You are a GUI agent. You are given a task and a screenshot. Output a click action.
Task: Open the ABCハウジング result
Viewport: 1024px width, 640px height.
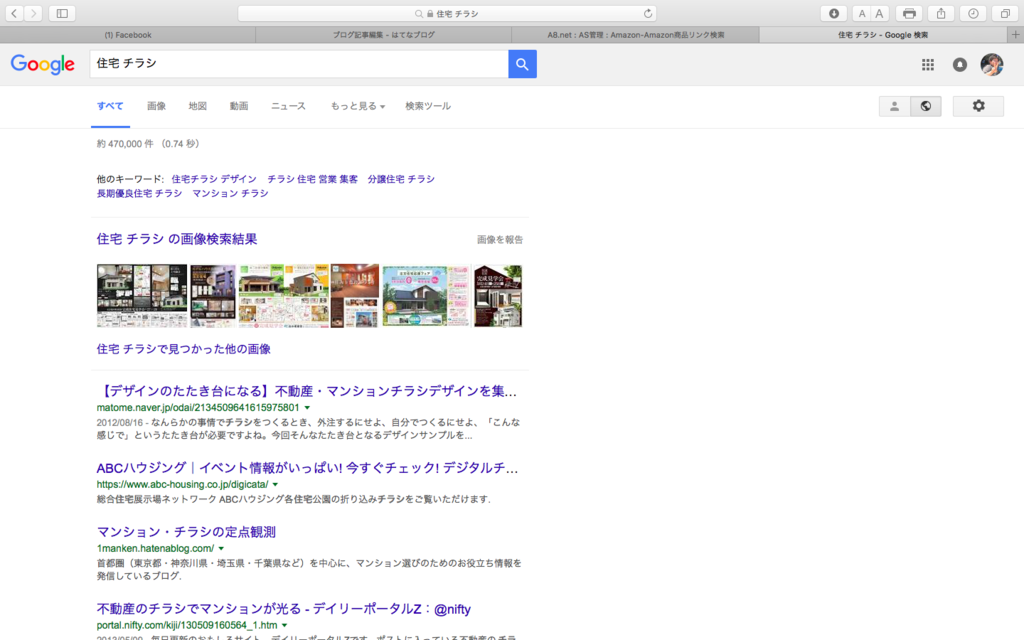[x=307, y=468]
